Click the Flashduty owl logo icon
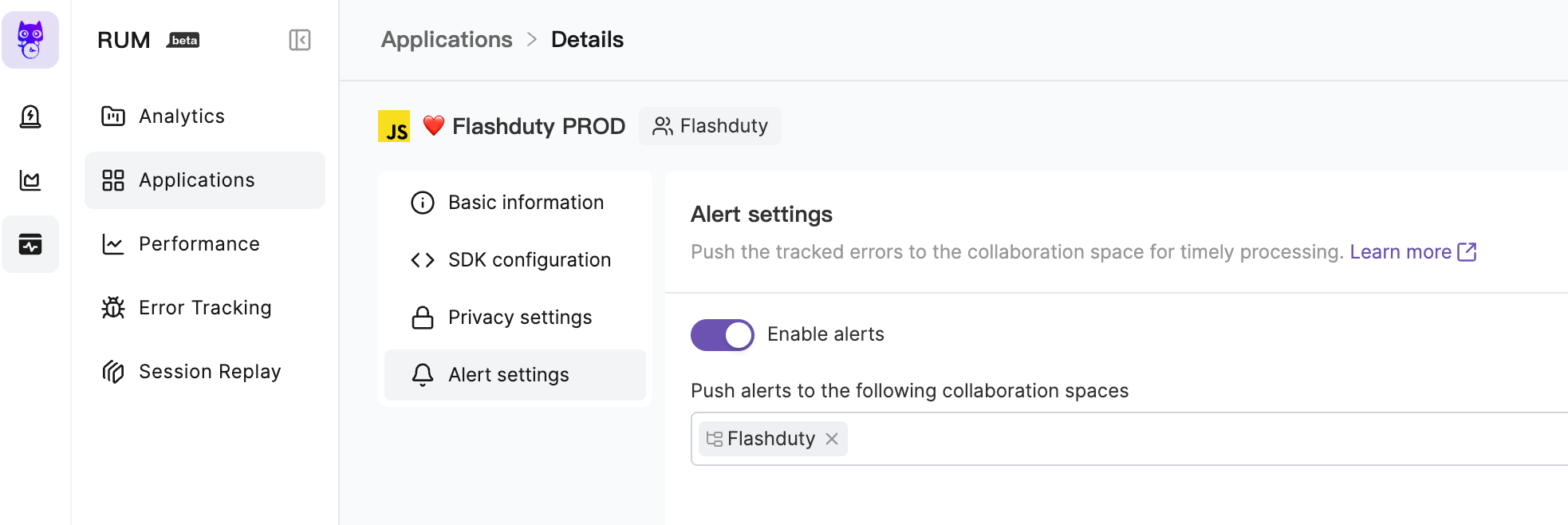 pyautogui.click(x=30, y=40)
